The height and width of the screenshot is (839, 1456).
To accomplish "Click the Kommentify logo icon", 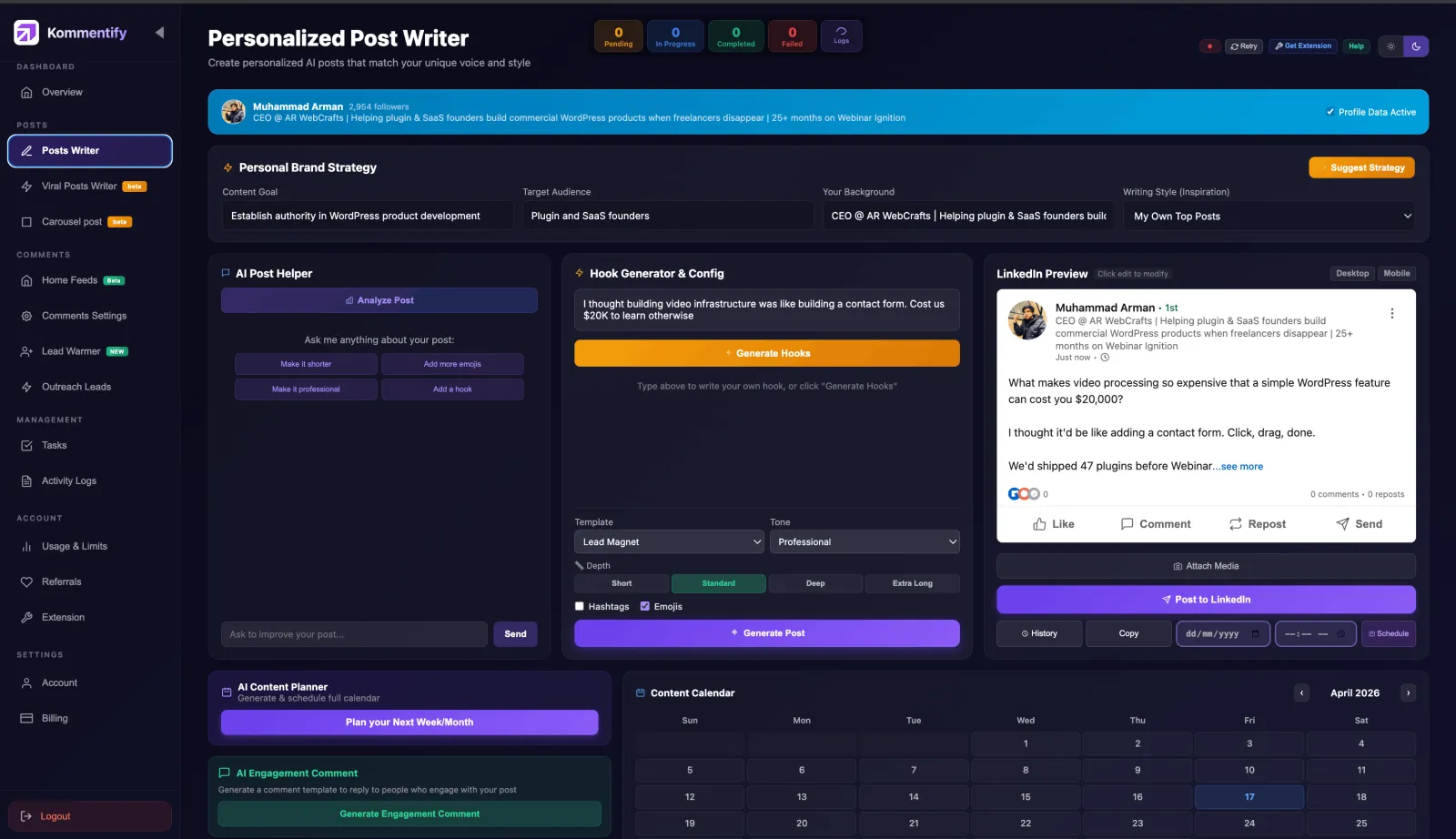I will tap(26, 33).
